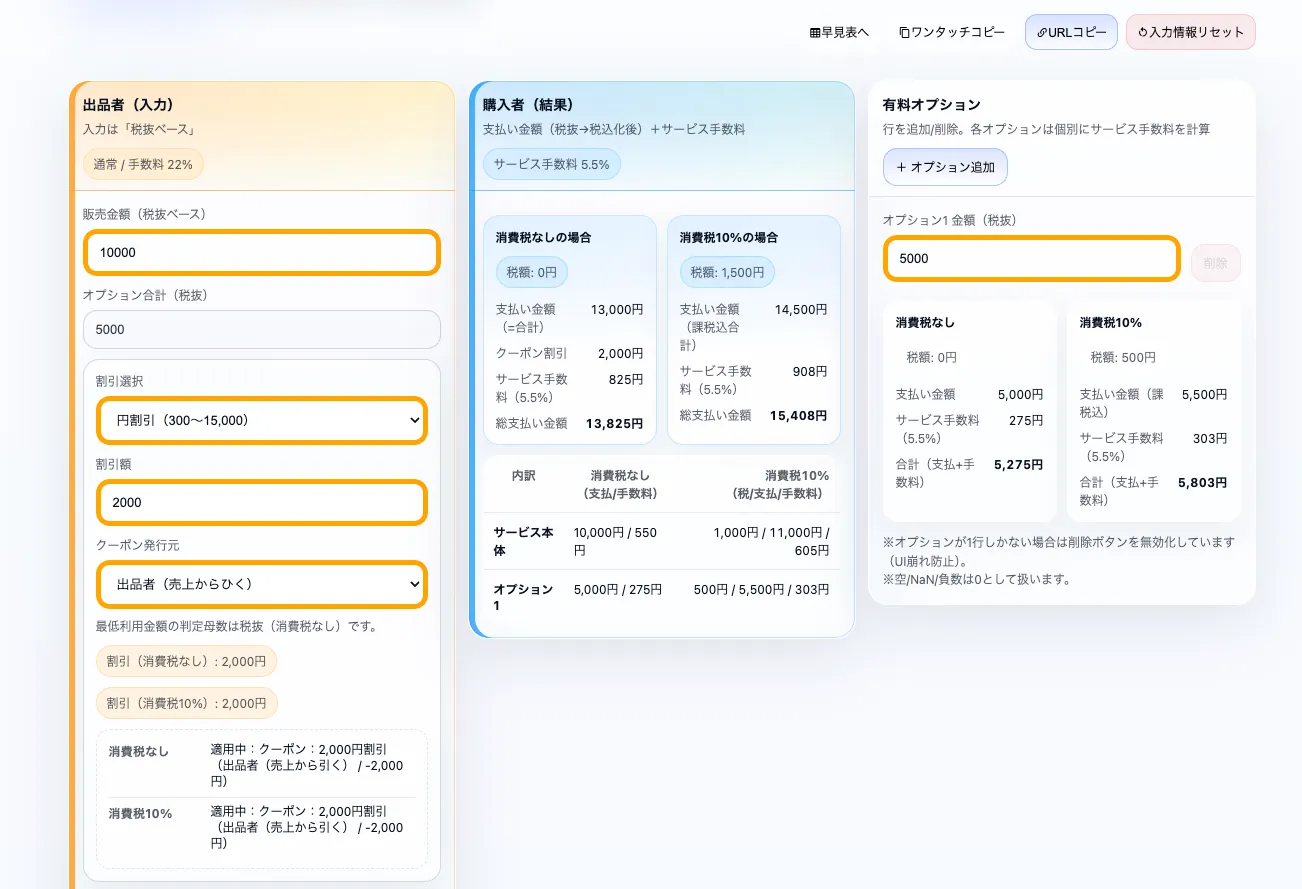Screen dimensions: 1302x889
Task: Click the 削除 button next to オプション1
Action: [x=1215, y=263]
